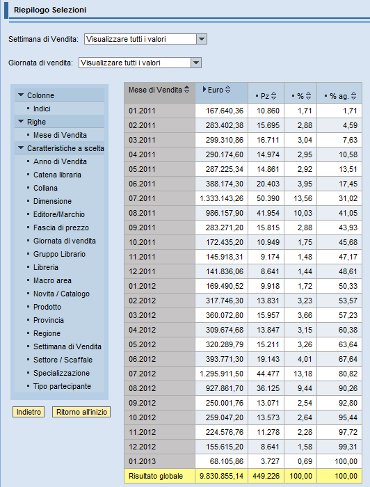The height and width of the screenshot is (487, 370).
Task: Select the Gruppo Librario characteristic
Action: tap(59, 254)
